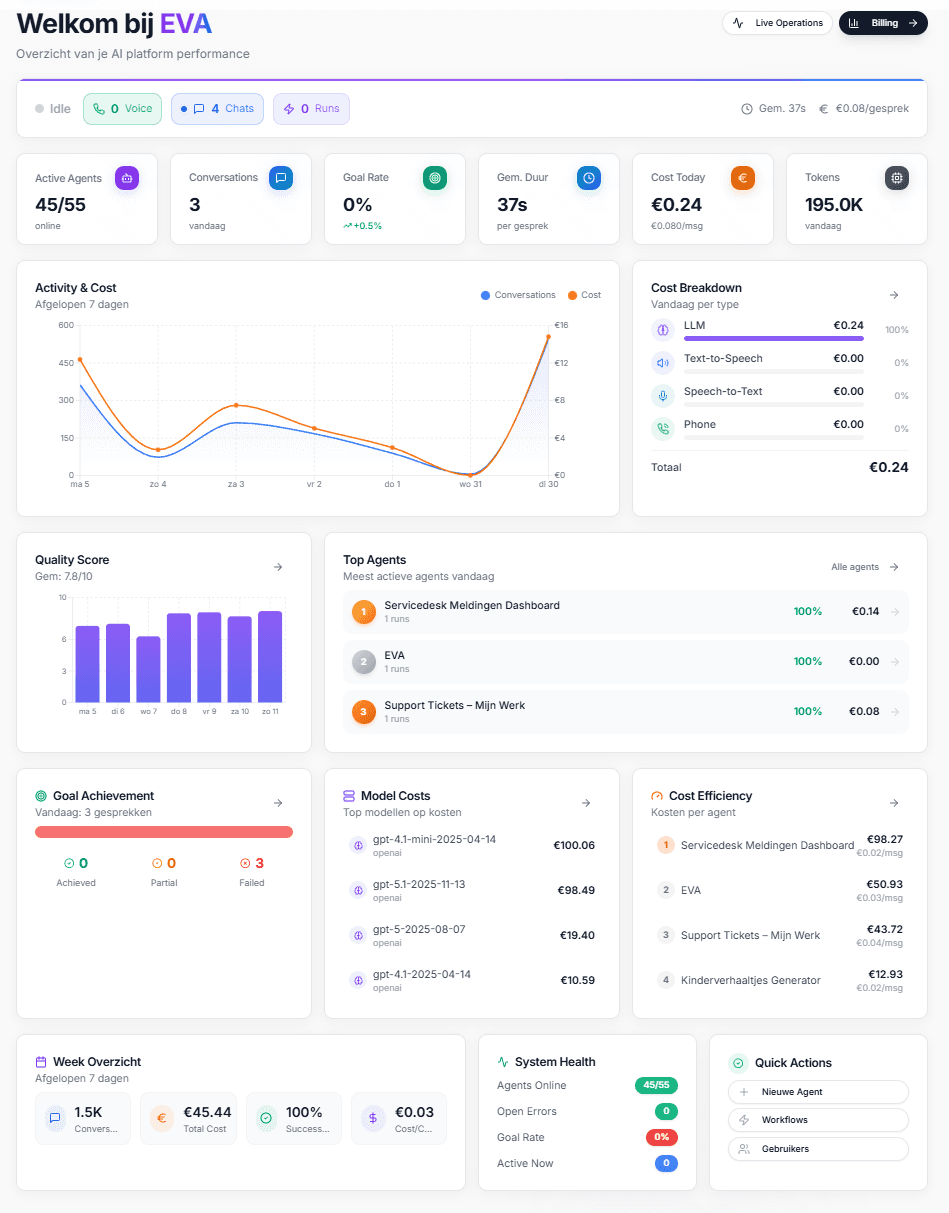Open the Billing page
The width and height of the screenshot is (949, 1213).
[883, 23]
